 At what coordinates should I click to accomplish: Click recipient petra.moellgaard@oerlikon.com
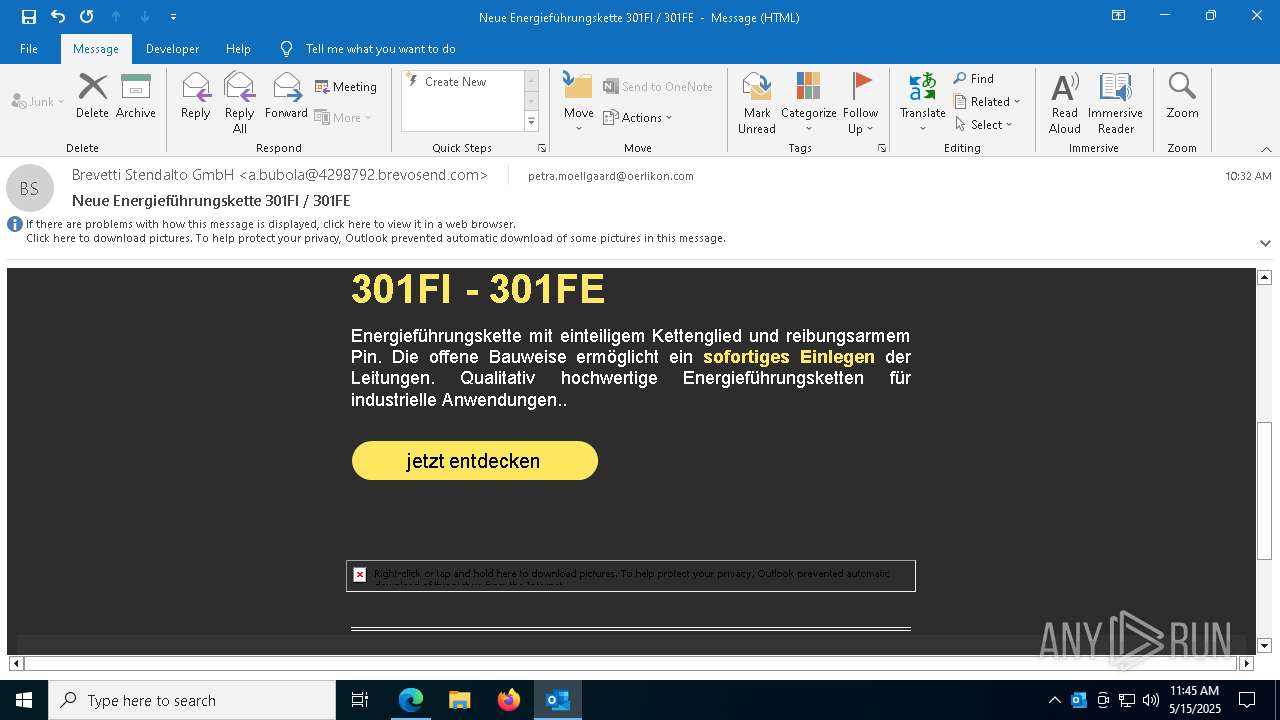[610, 176]
